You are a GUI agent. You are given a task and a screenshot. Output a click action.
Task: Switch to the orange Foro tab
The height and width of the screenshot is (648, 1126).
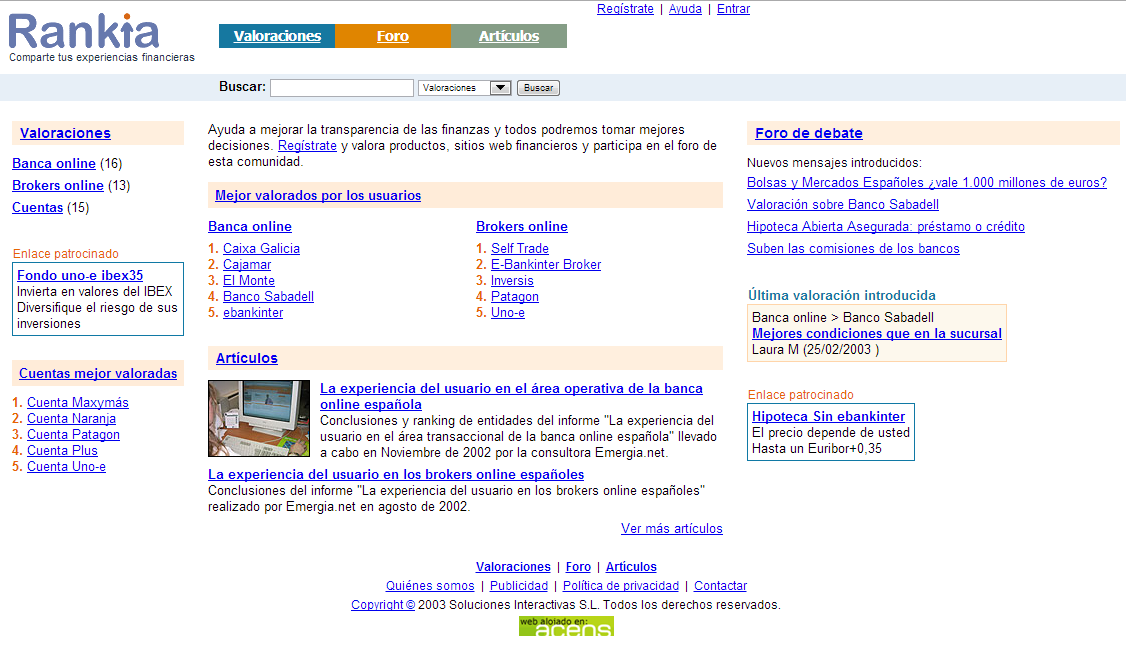coord(393,36)
